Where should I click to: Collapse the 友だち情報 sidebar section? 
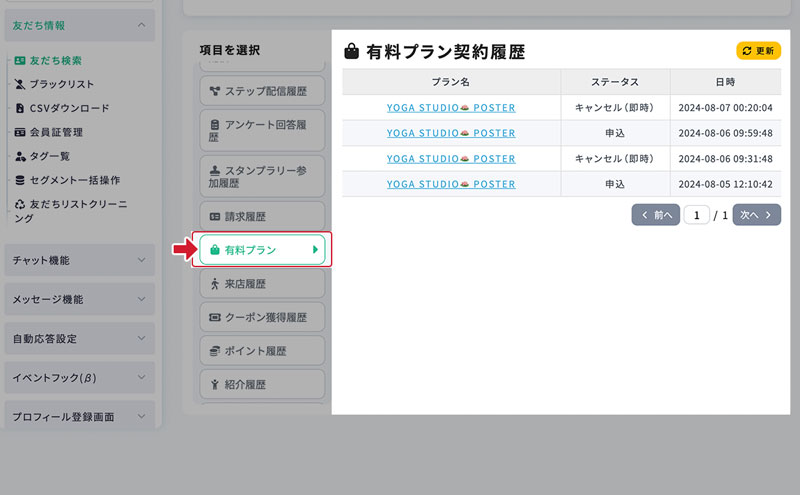pyautogui.click(x=141, y=25)
